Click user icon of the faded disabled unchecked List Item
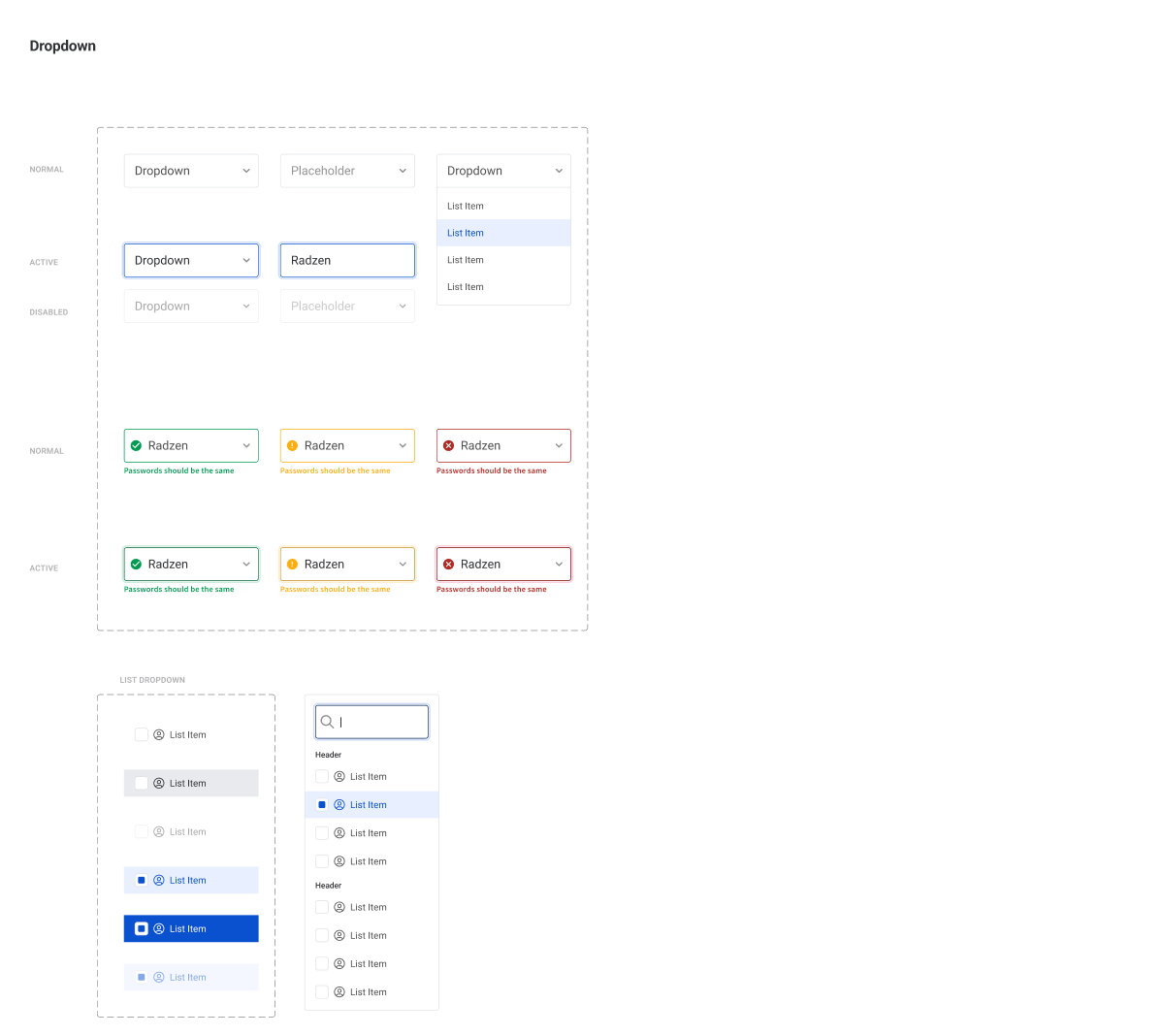The width and height of the screenshot is (1162, 1036). pos(159,831)
